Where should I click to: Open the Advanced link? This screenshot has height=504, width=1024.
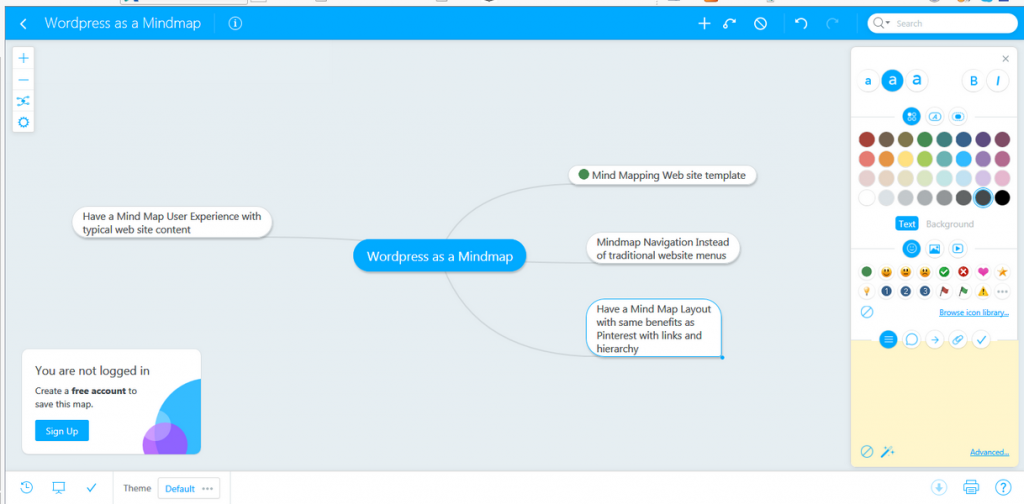click(x=989, y=452)
